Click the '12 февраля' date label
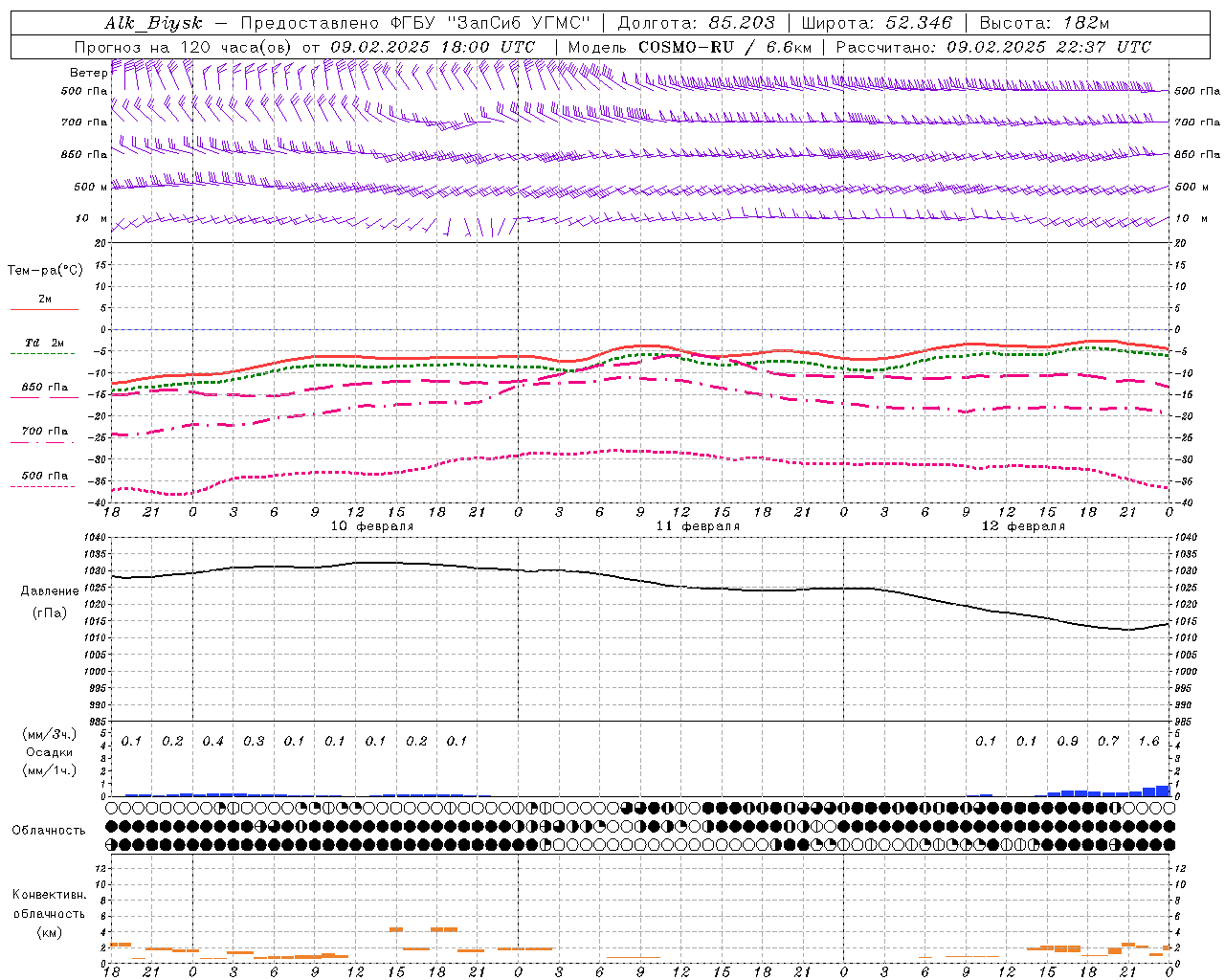The height and width of the screenshot is (980, 1225). 1023,525
